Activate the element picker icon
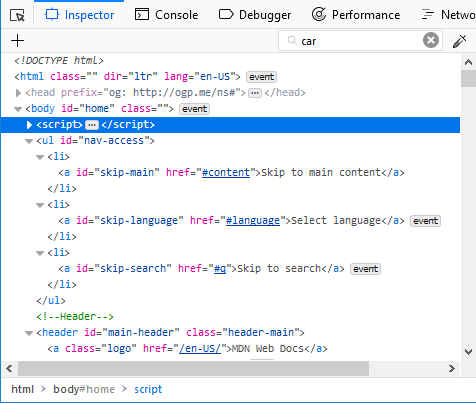The width and height of the screenshot is (476, 403). pos(17,15)
